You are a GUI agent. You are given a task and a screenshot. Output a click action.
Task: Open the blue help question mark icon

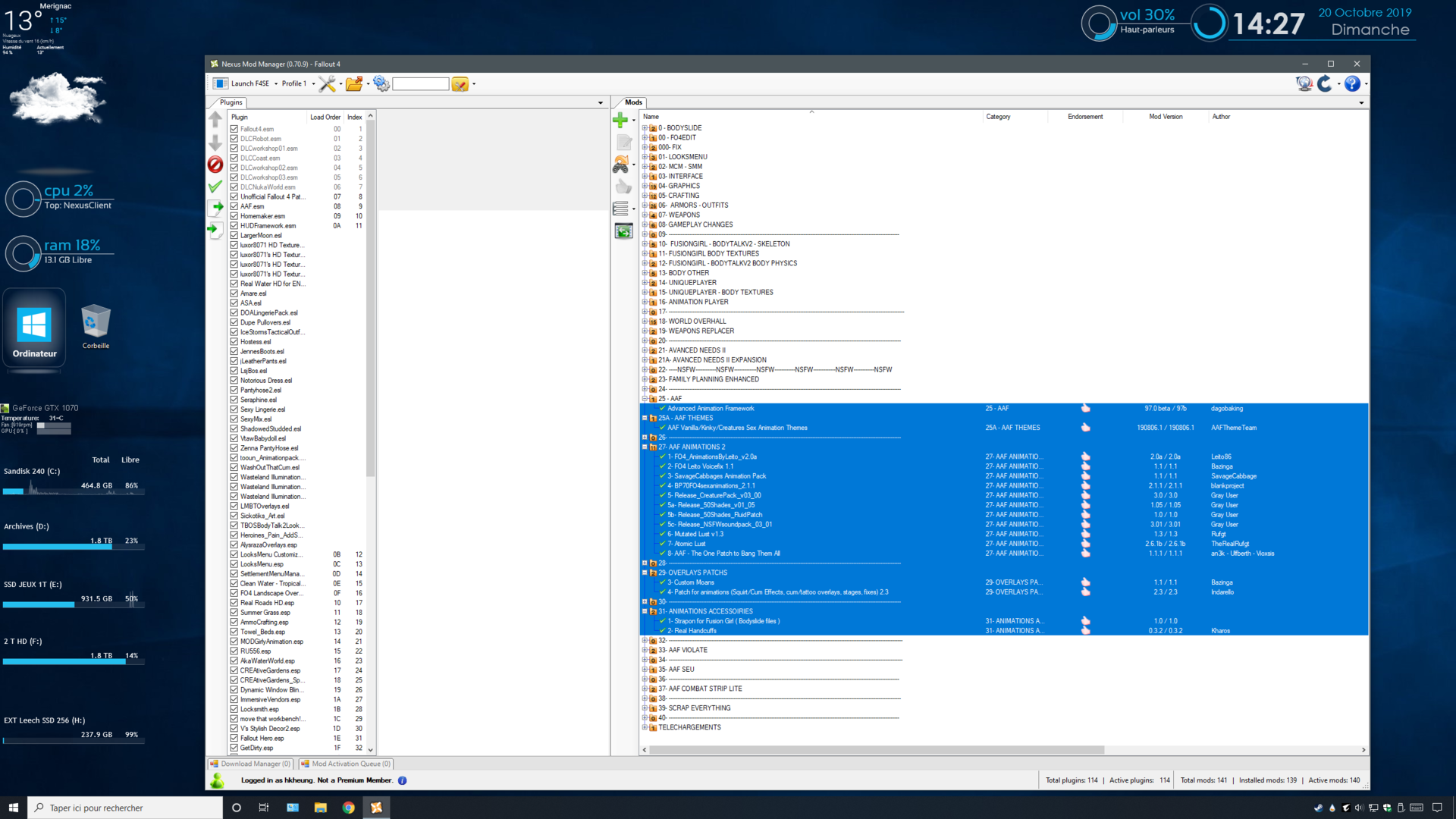pyautogui.click(x=1352, y=84)
